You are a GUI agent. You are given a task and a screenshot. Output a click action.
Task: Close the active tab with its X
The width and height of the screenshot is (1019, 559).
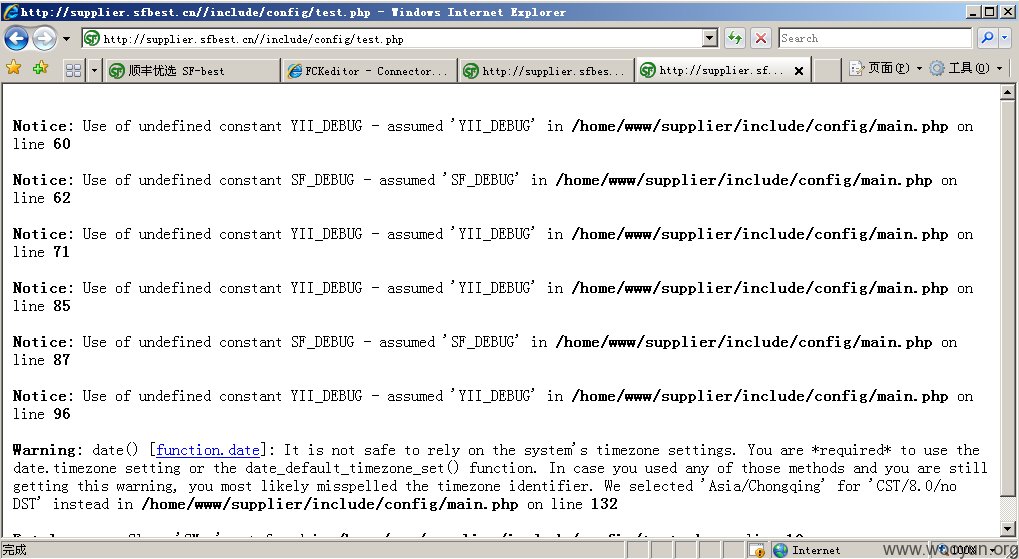799,71
